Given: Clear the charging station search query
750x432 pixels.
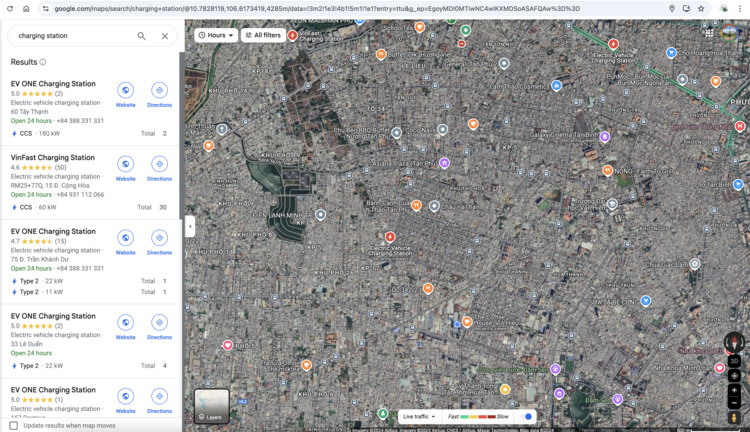Looking at the screenshot, I should click(x=165, y=36).
